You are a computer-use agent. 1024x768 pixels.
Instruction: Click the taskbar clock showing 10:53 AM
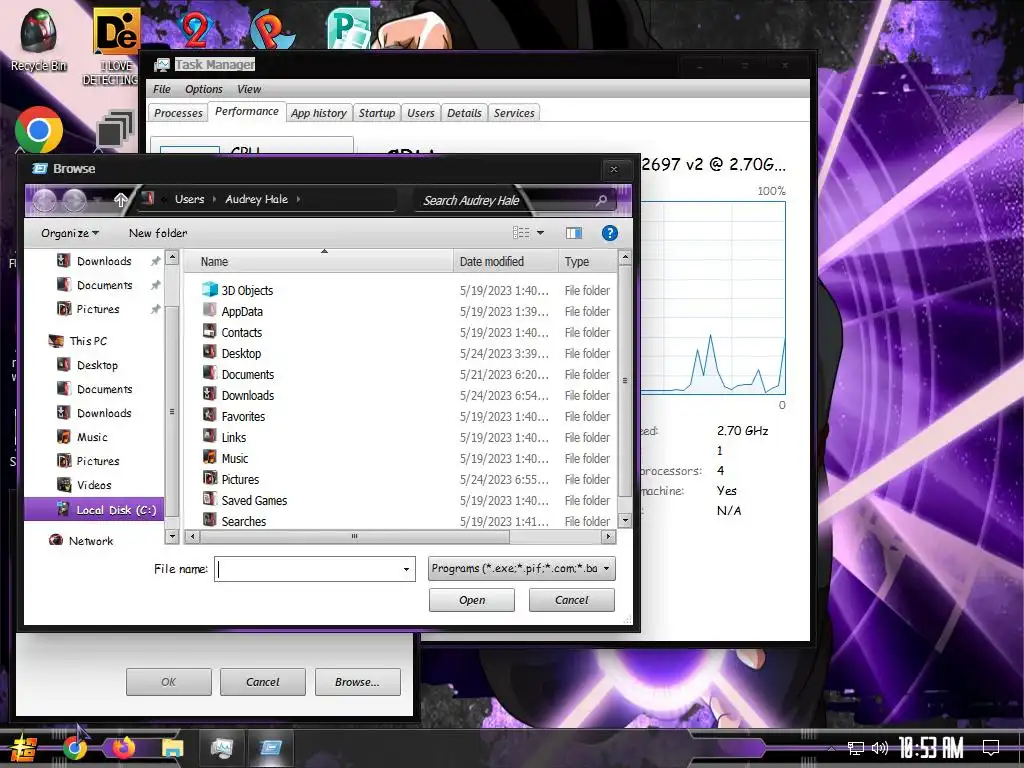tap(931, 748)
